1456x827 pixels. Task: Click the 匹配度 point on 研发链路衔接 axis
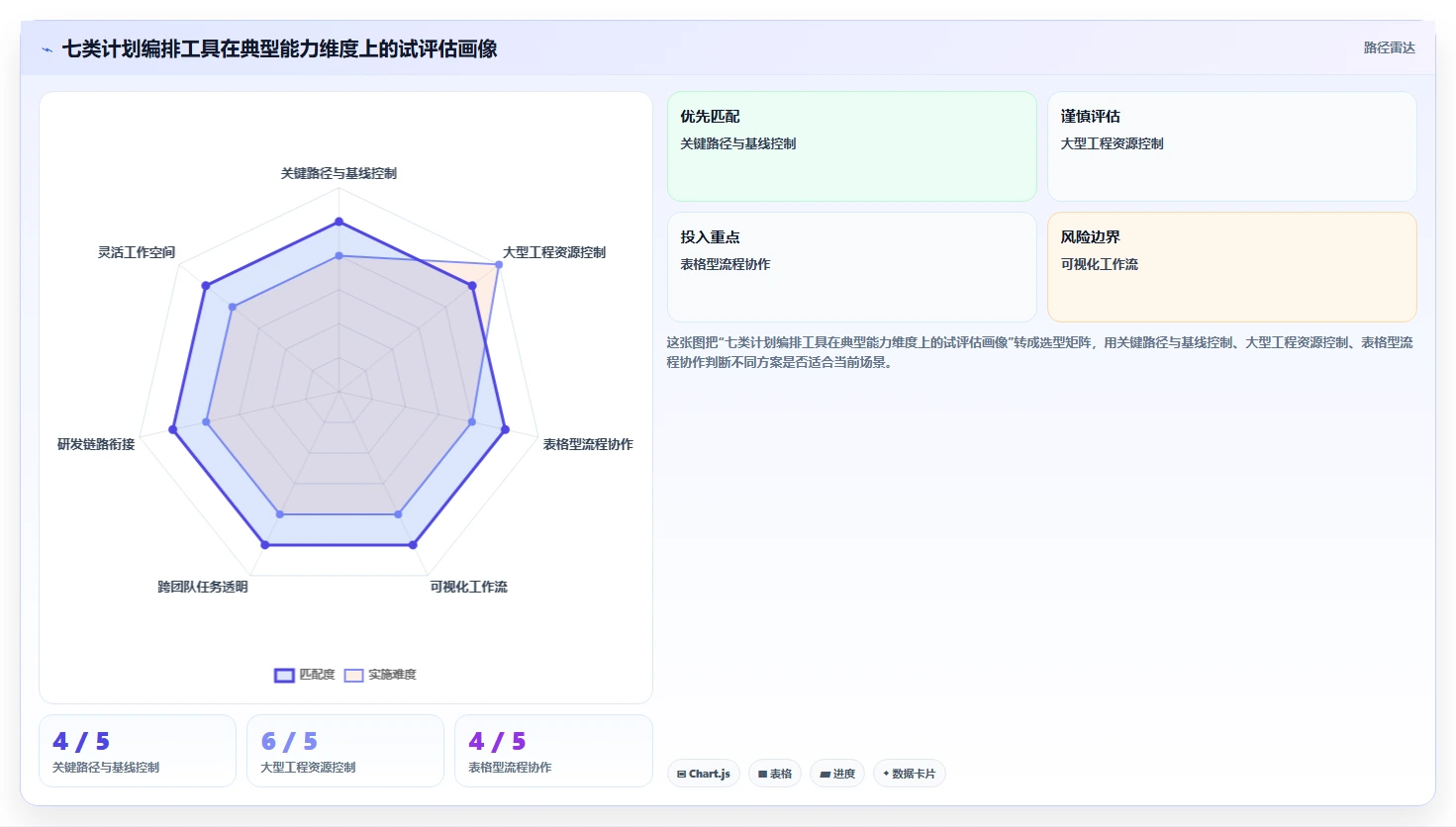click(172, 429)
